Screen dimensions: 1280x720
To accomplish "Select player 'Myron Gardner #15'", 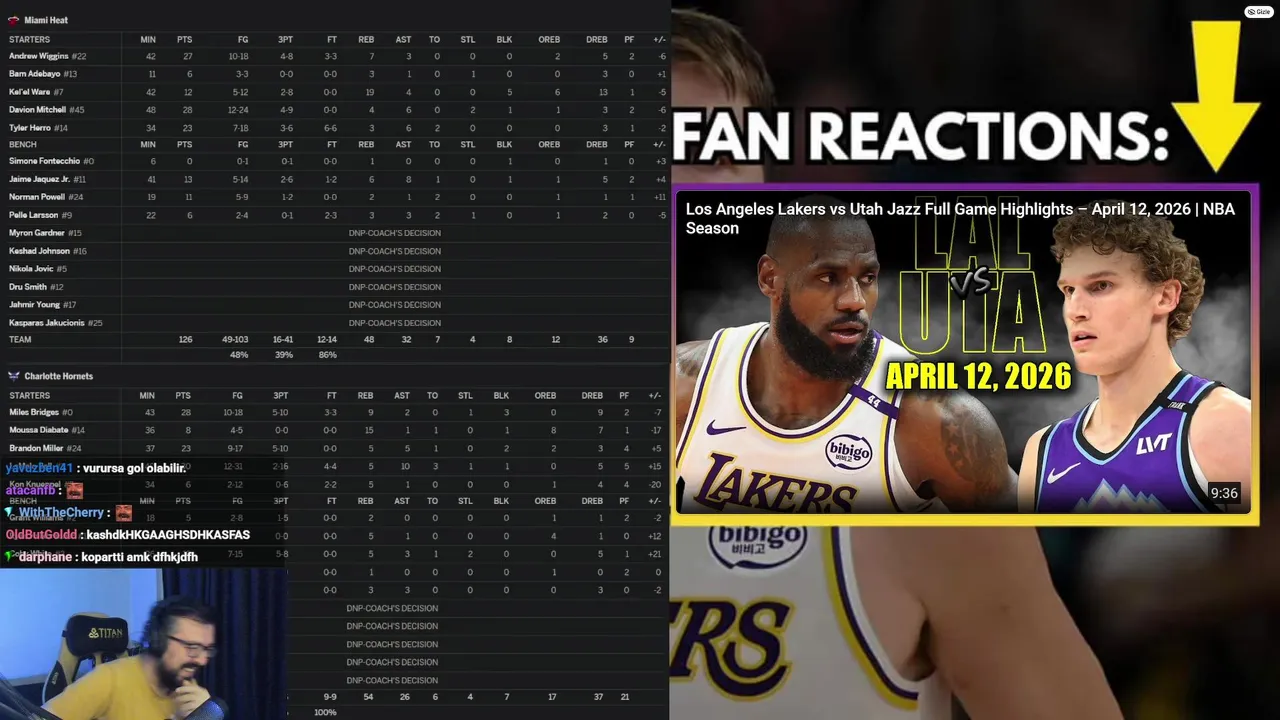I will click(45, 233).
